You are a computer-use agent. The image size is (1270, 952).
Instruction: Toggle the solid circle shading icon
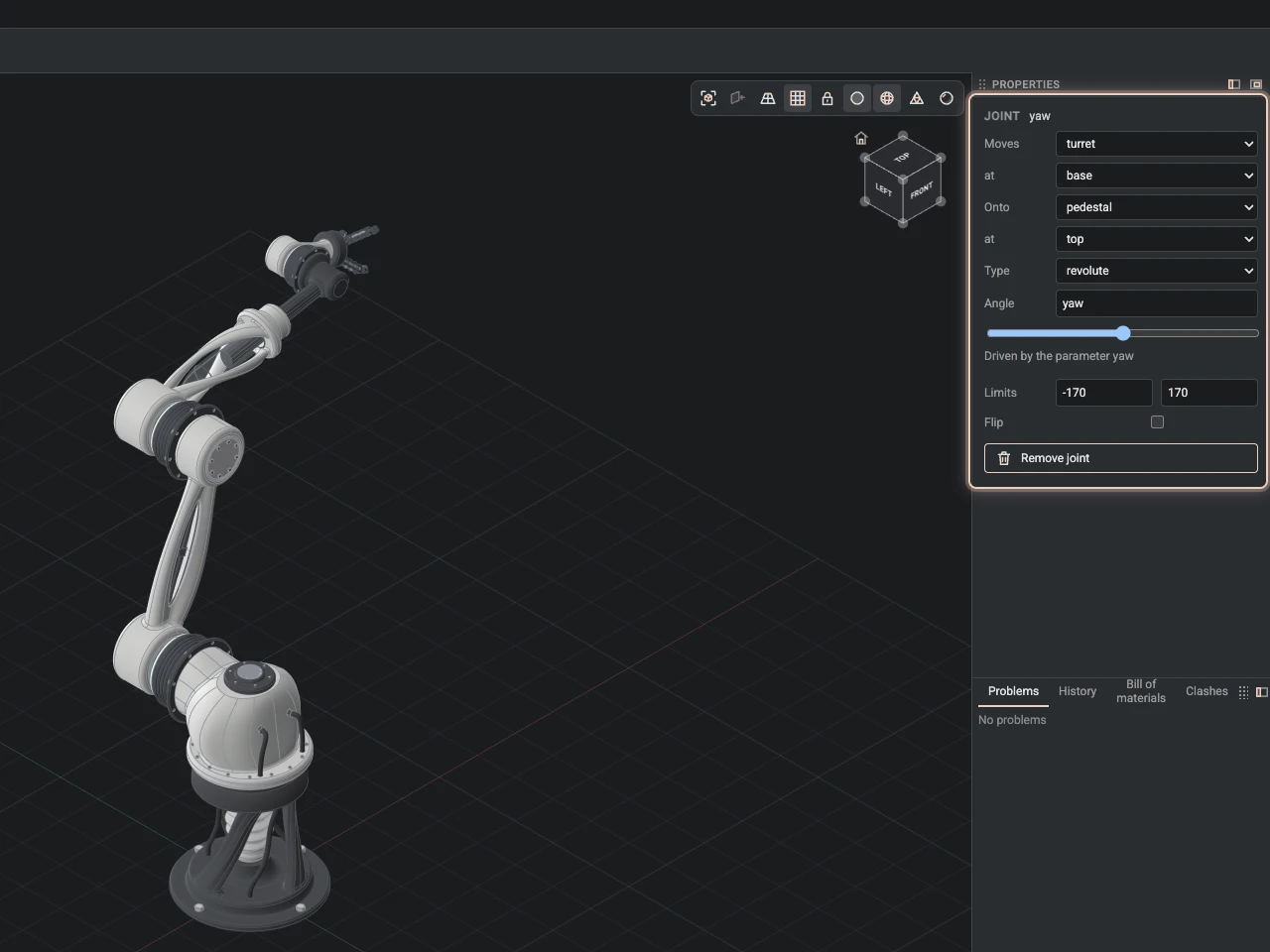click(x=857, y=98)
